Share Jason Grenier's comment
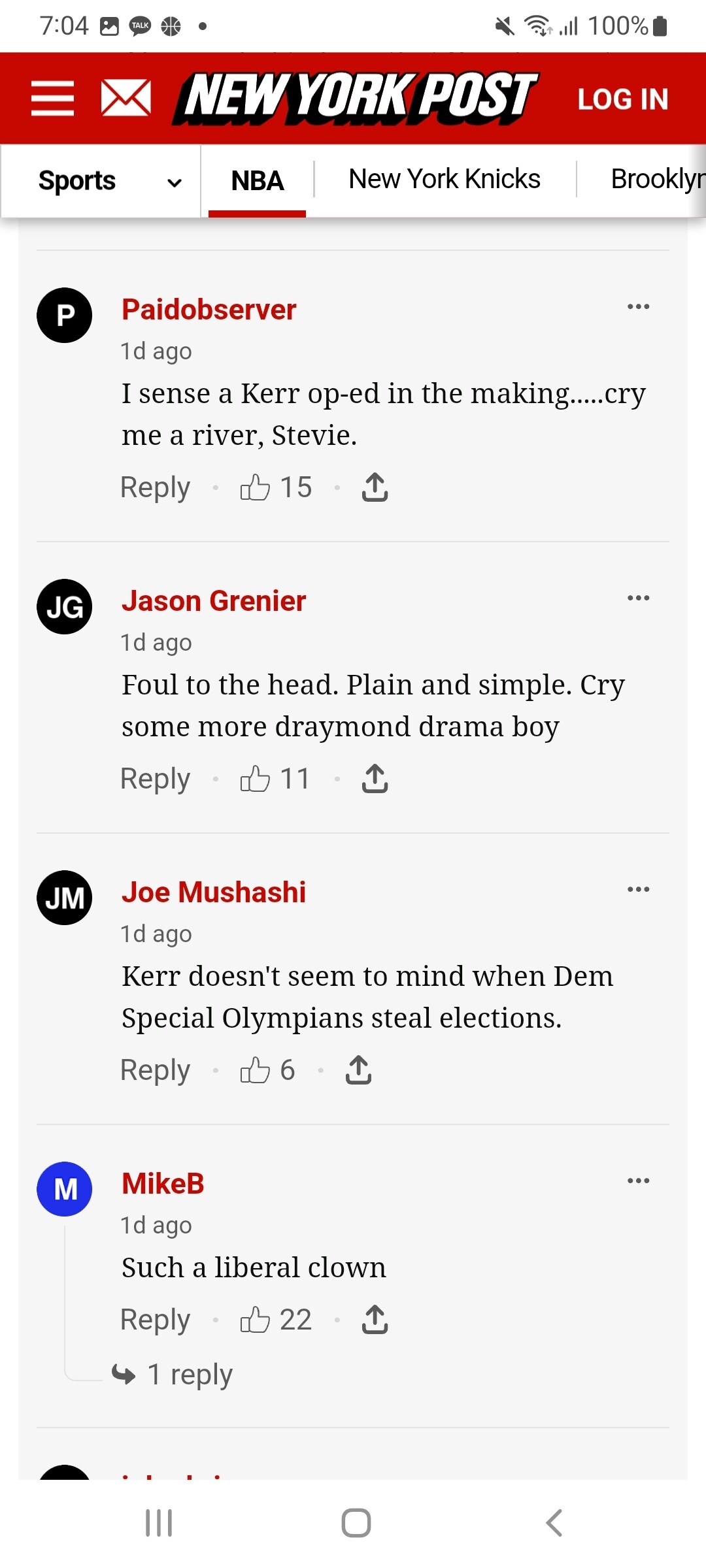 click(x=375, y=779)
